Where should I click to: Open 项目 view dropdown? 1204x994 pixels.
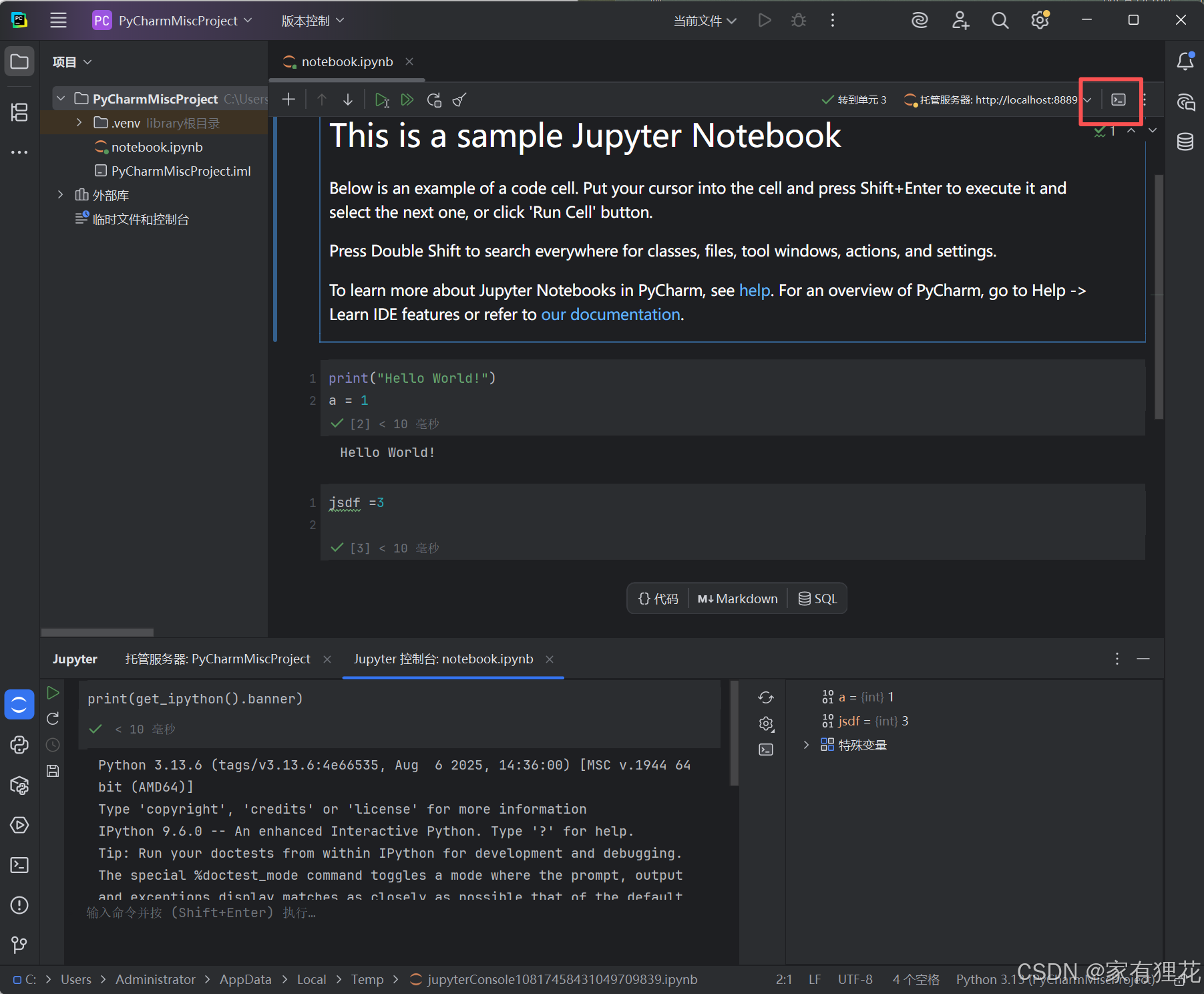72,62
